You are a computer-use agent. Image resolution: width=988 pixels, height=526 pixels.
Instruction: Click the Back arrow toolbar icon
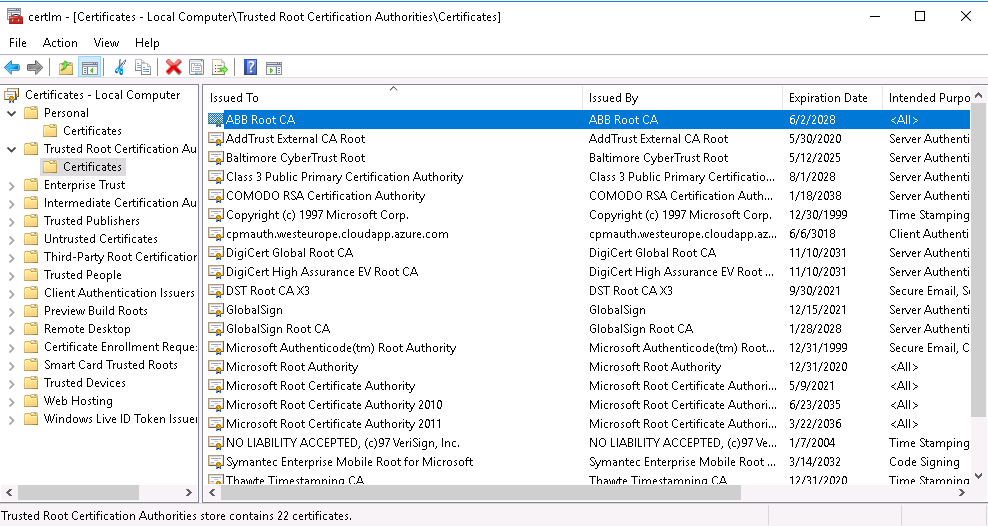[x=12, y=67]
